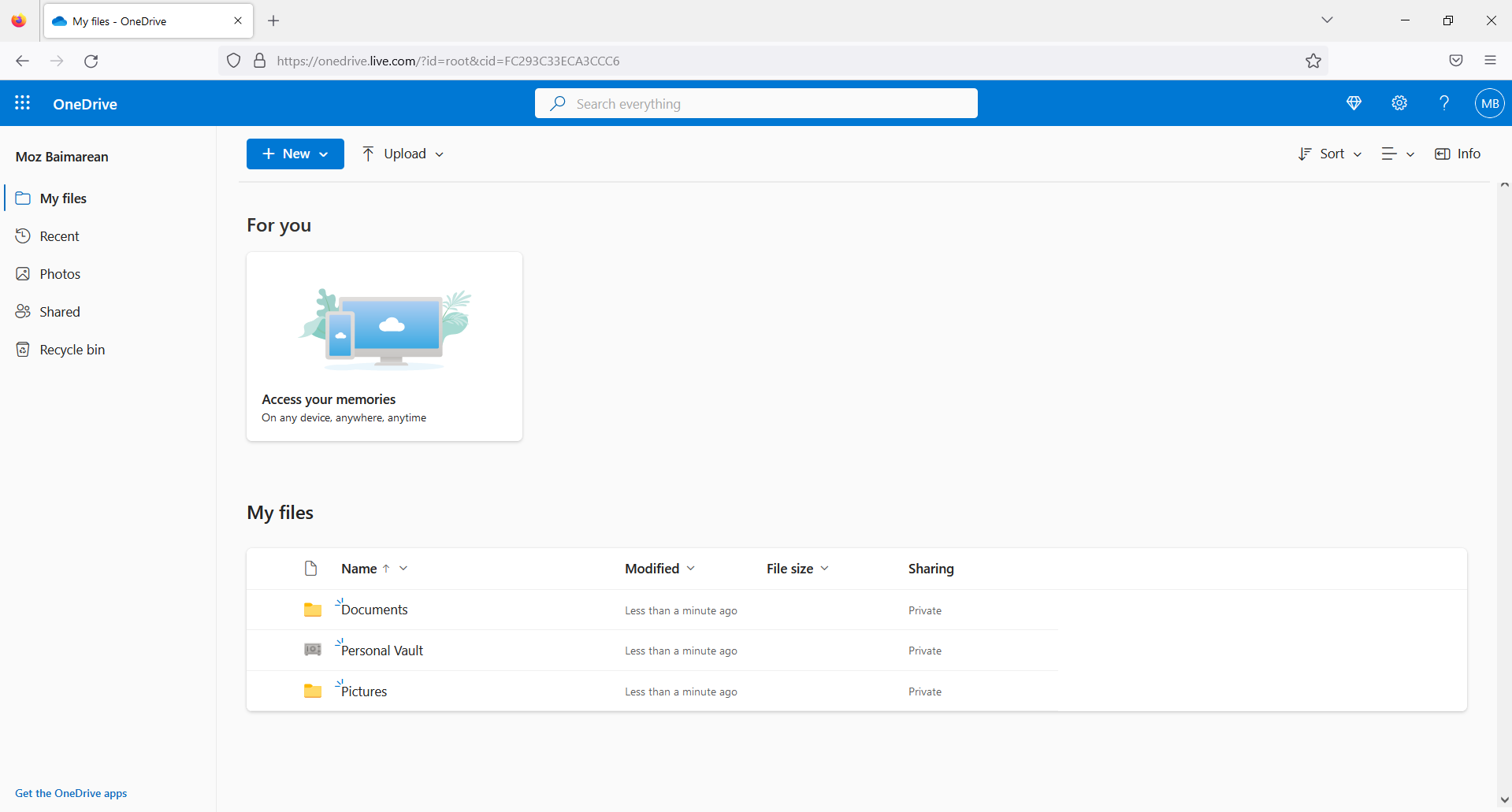This screenshot has height=812, width=1512.
Task: Close the My files - OneDrive tab
Action: [238, 20]
